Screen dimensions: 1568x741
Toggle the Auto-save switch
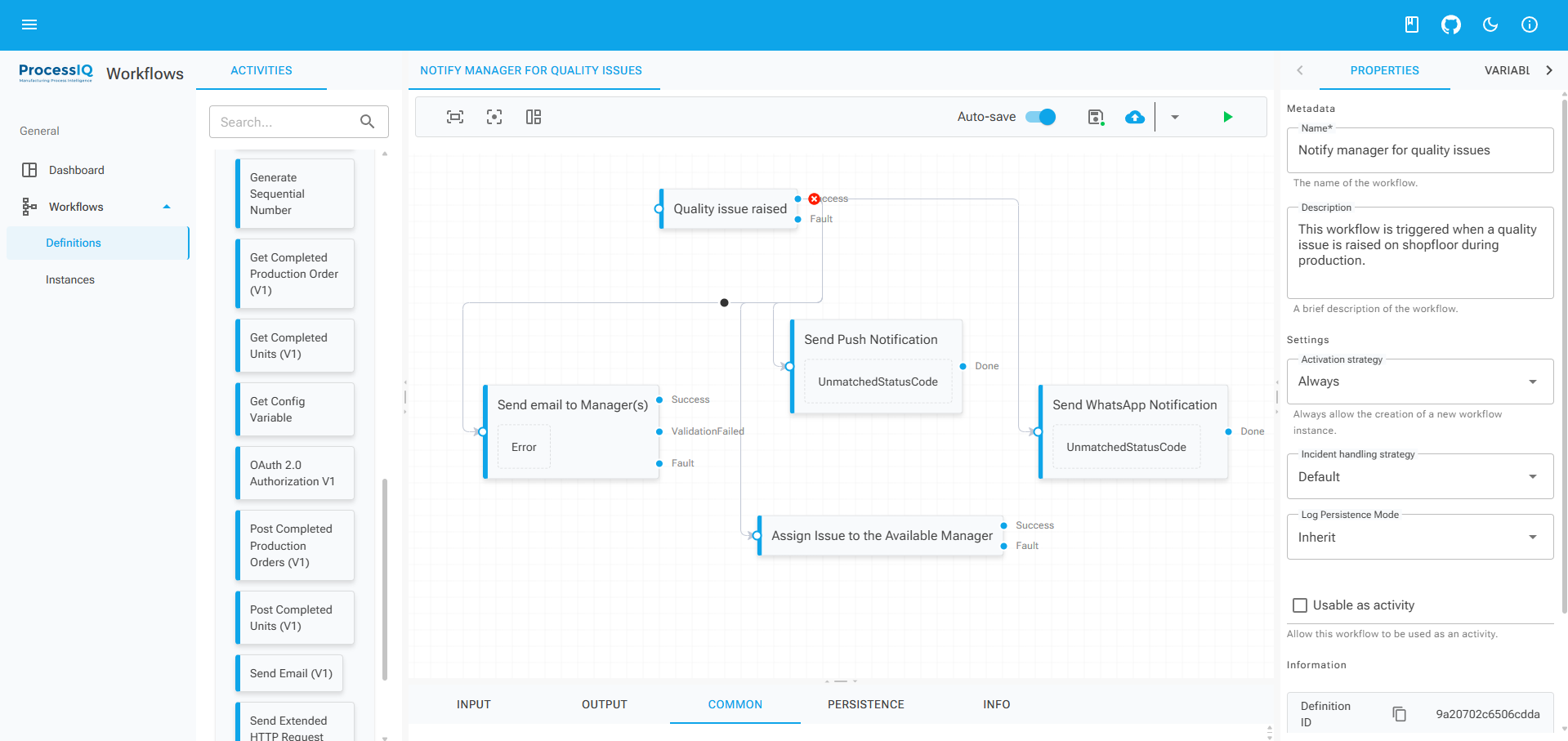coord(1040,117)
